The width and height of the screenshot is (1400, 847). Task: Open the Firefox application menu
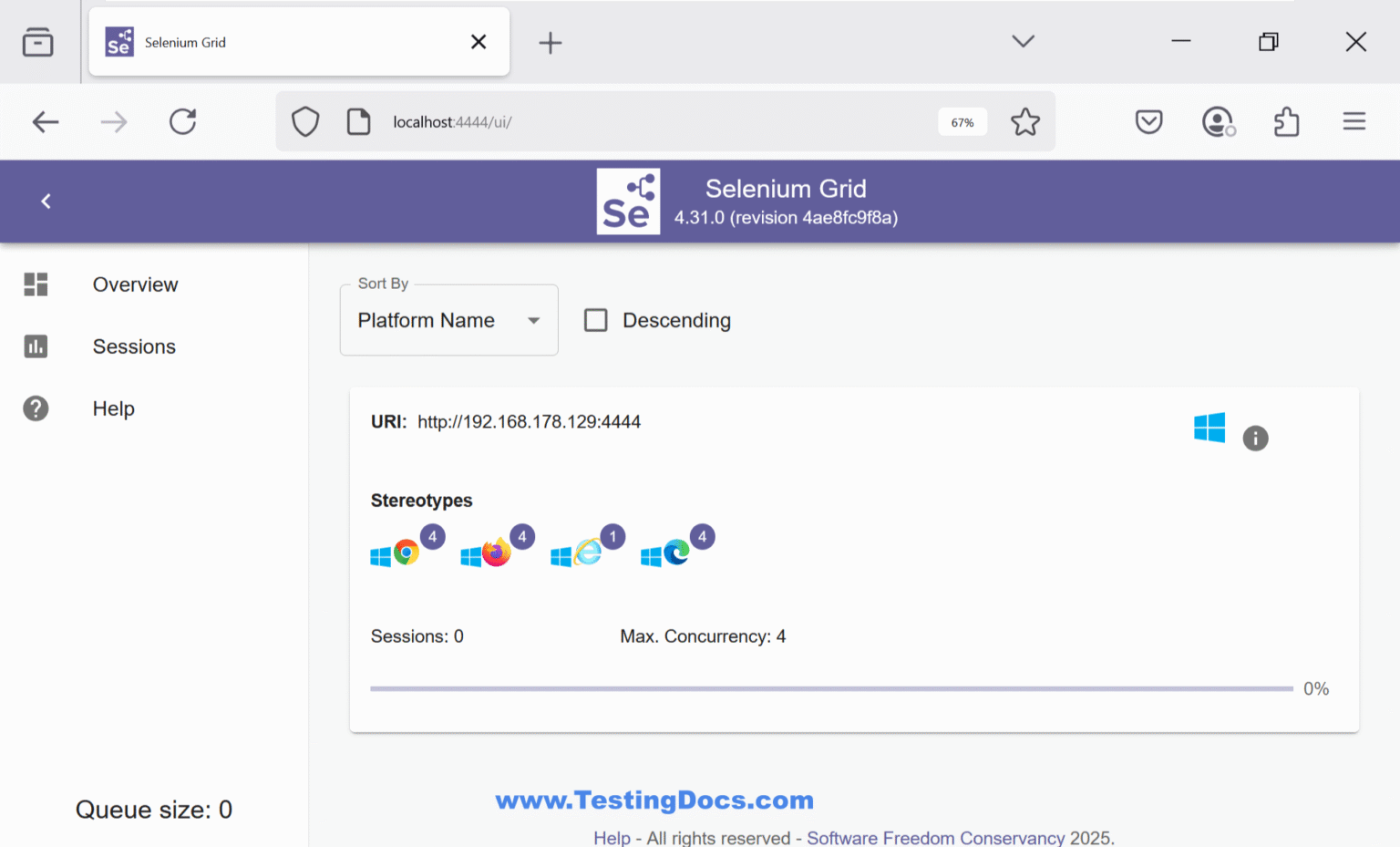(1354, 121)
